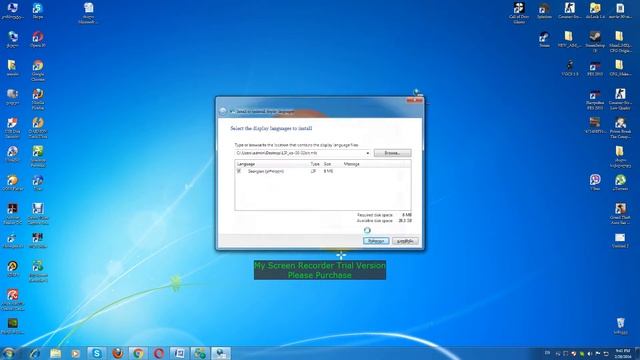Open the taskbar clock and date
640x360 pixels.
[622, 353]
